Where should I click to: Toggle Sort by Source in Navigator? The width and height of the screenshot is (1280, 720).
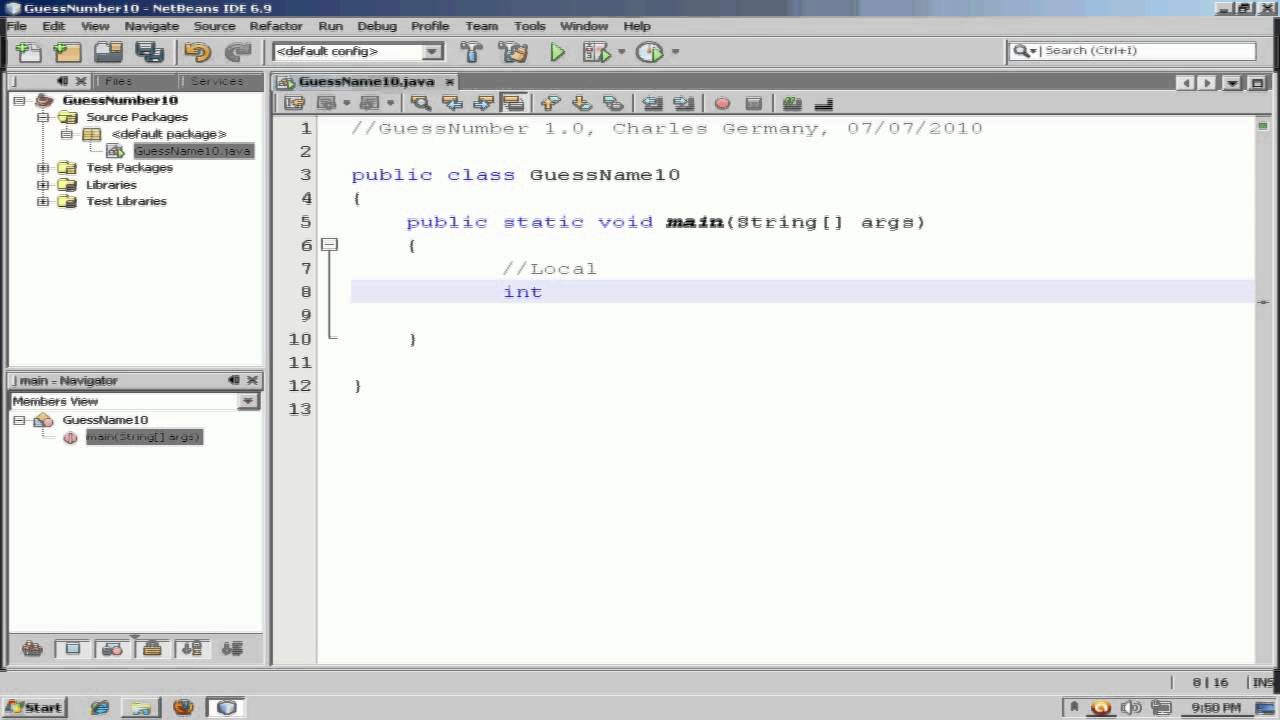pos(232,649)
